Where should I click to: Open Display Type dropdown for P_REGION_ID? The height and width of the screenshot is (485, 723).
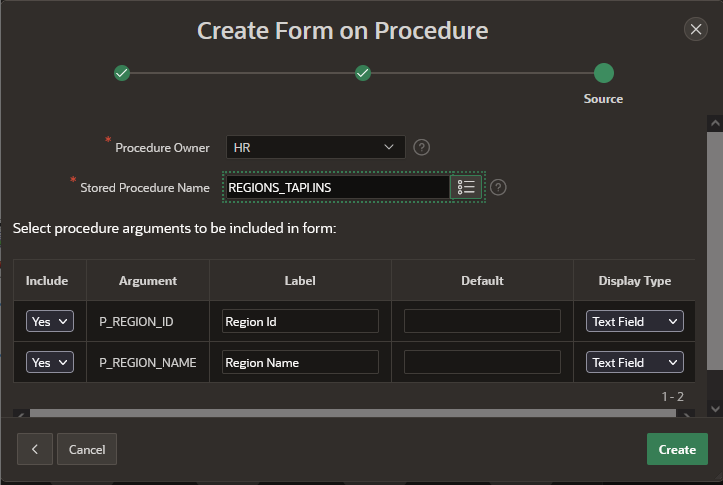634,321
